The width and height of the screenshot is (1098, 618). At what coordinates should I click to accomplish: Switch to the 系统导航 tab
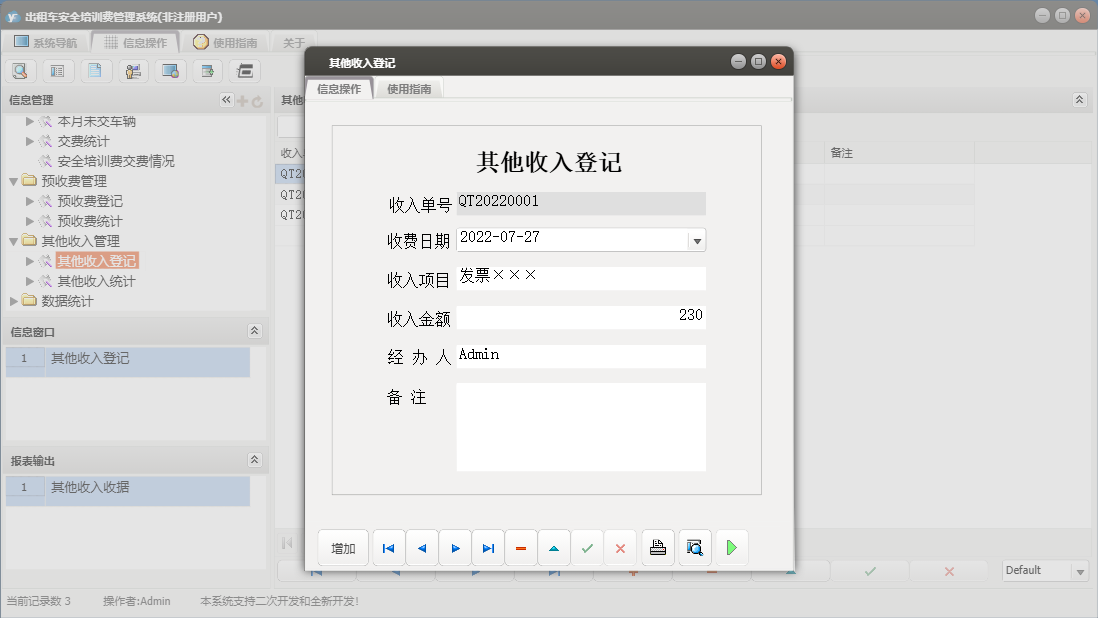pyautogui.click(x=53, y=42)
